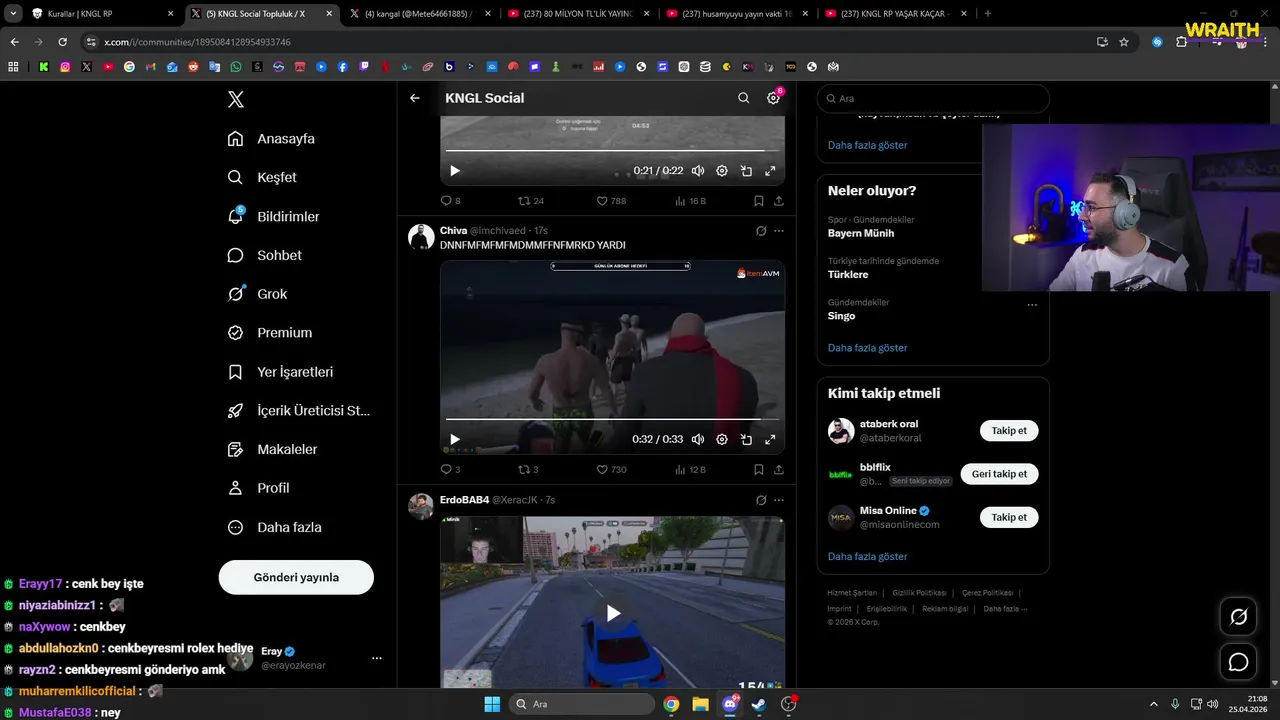
Task: Open Yer İşaretleri bookmarks
Action: (280, 372)
